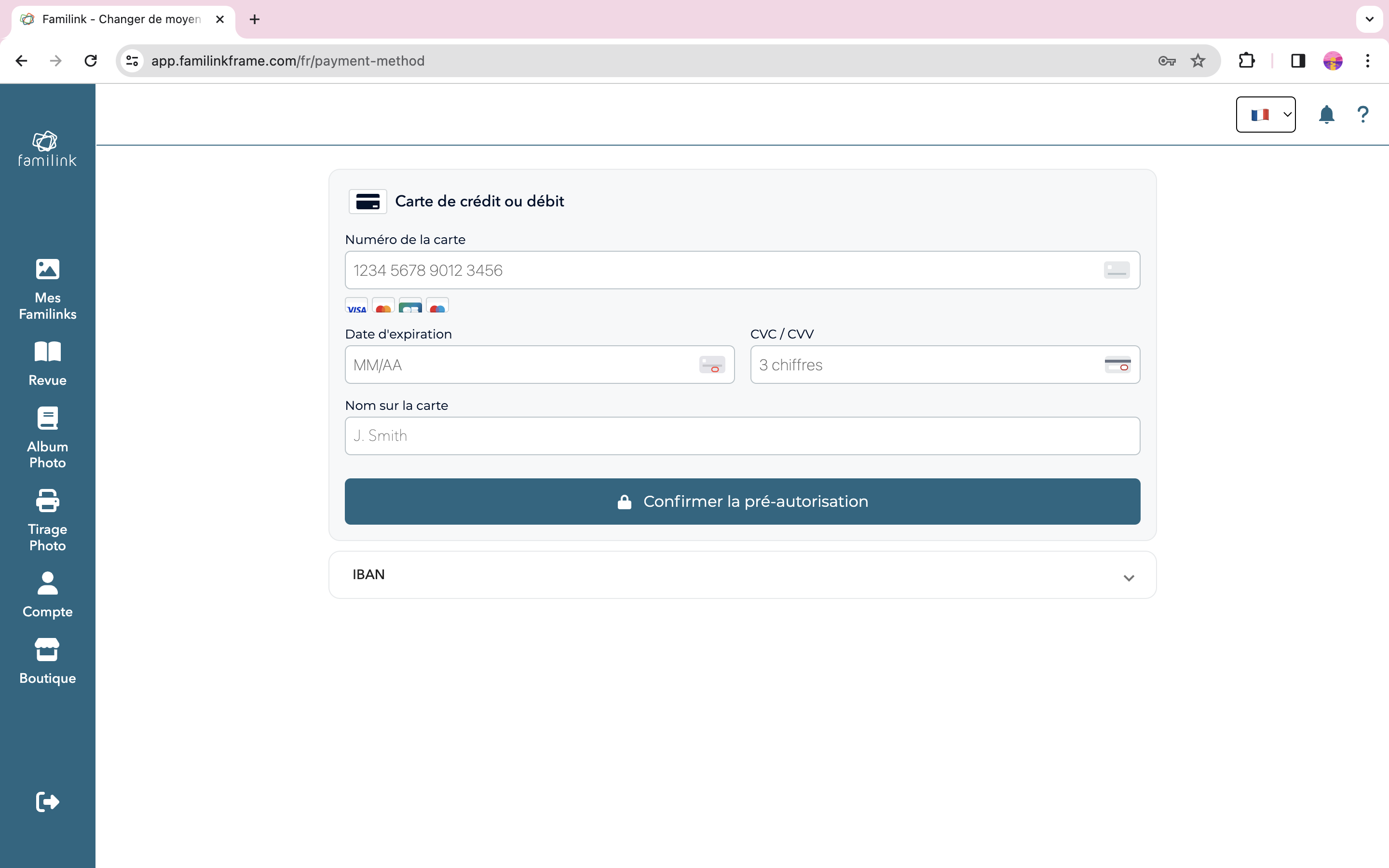The width and height of the screenshot is (1389, 868).
Task: Click the help question mark icon
Action: (1362, 115)
